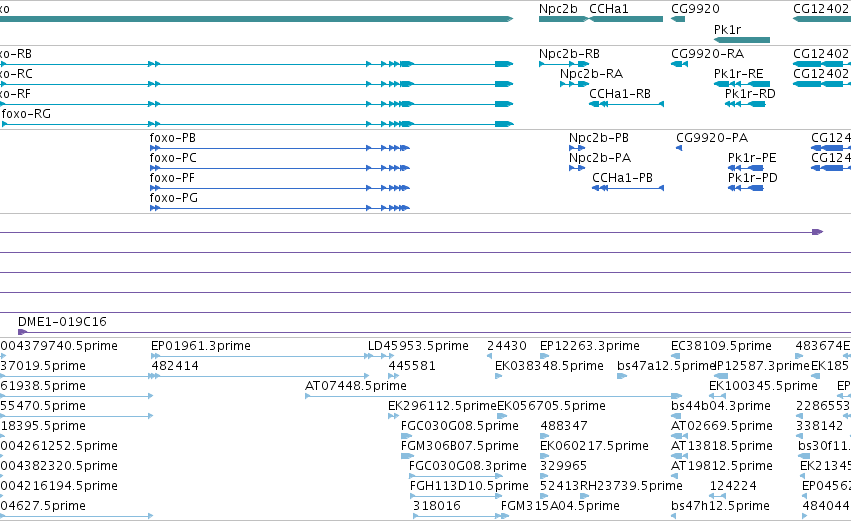Click the Pk1r-PE protein feature
This screenshot has height=521, width=851.
click(746, 168)
